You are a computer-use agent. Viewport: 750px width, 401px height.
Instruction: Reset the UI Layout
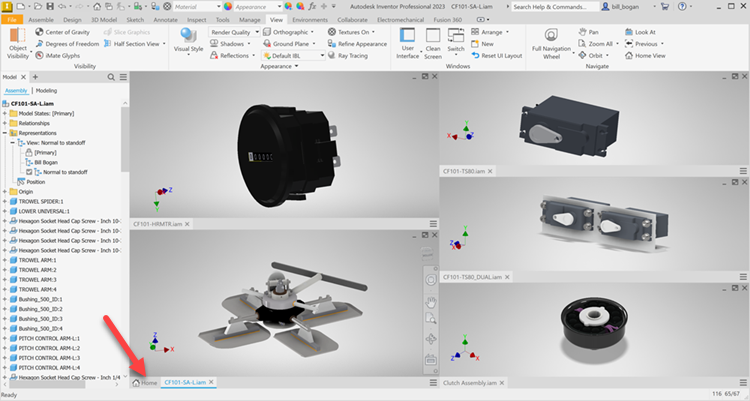496,56
